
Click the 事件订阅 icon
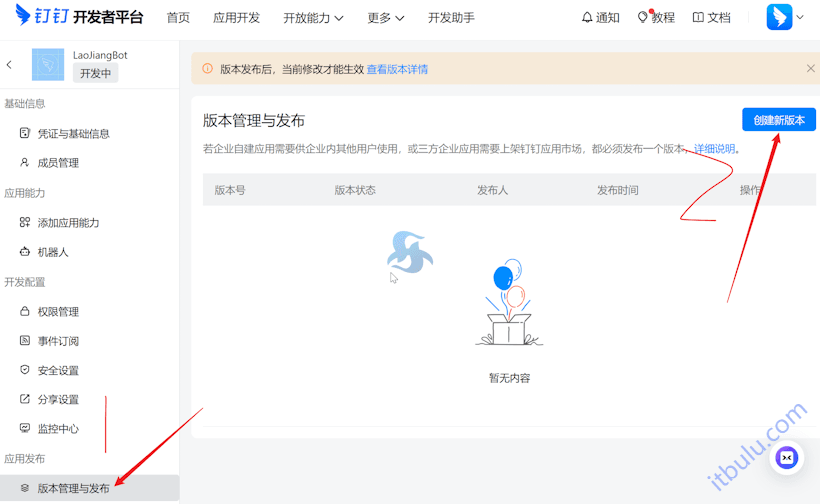click(x=25, y=340)
